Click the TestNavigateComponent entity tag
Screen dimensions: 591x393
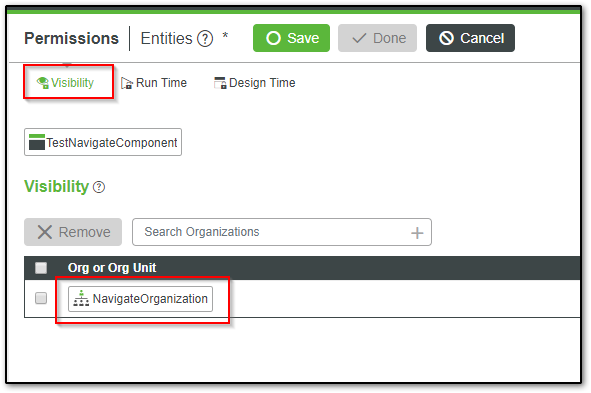103,142
